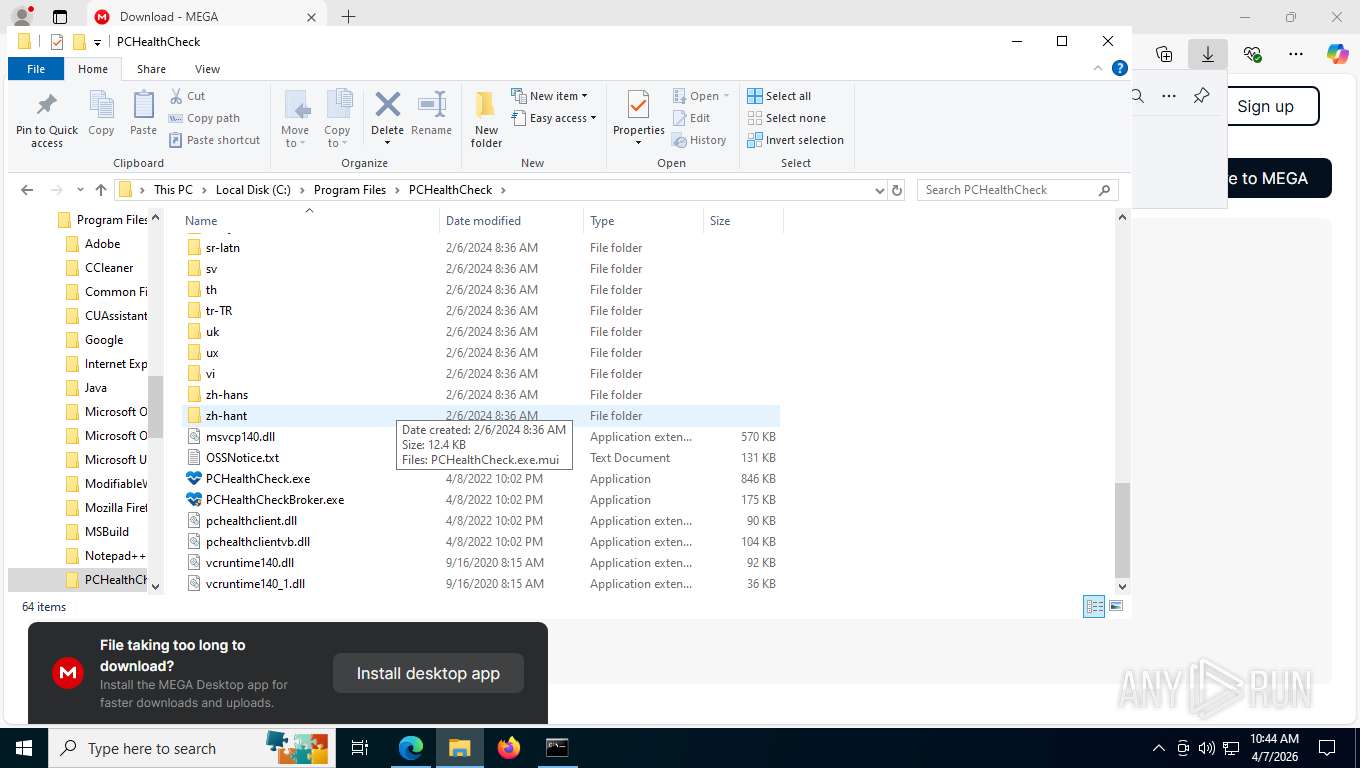This screenshot has width=1360, height=768.
Task: Select the Java folder in tree
Action: (96, 388)
